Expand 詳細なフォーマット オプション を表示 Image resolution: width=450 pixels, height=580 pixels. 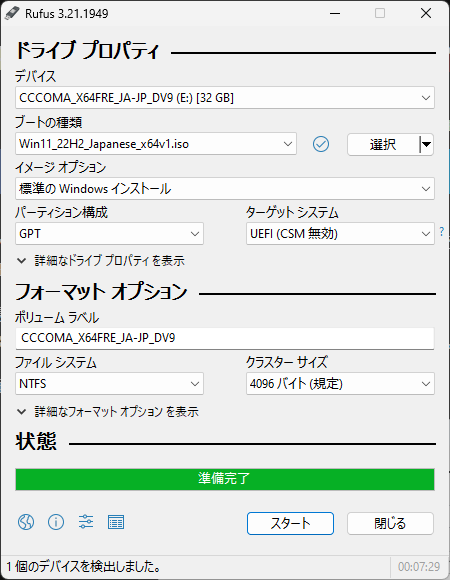point(108,412)
